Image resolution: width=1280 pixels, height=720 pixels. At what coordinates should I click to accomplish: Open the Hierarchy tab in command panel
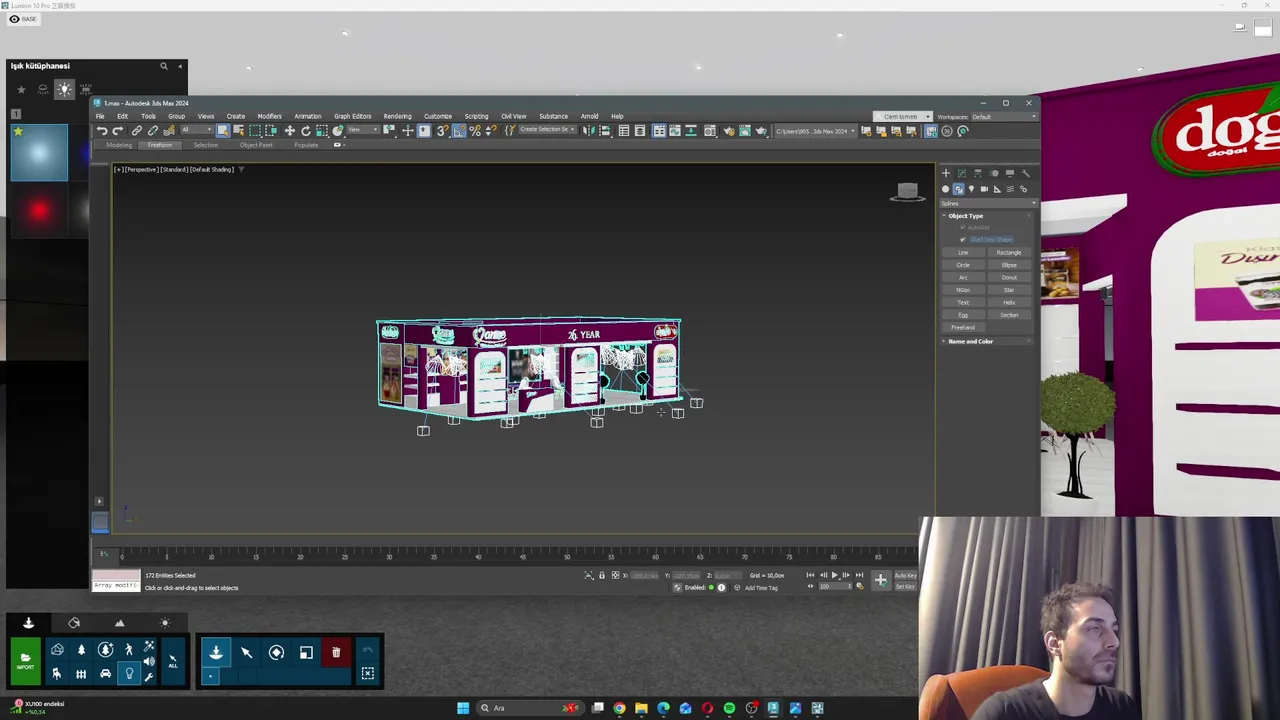[x=977, y=174]
